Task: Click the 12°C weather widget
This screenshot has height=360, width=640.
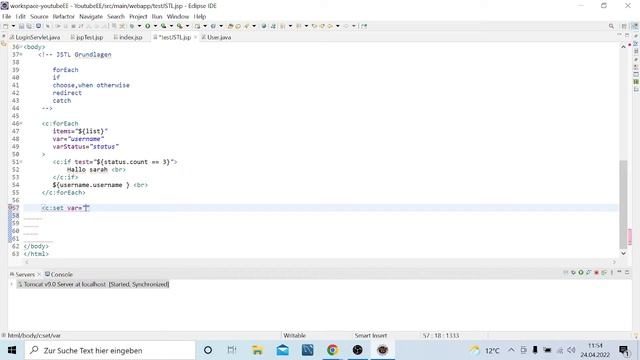Action: (x=484, y=350)
